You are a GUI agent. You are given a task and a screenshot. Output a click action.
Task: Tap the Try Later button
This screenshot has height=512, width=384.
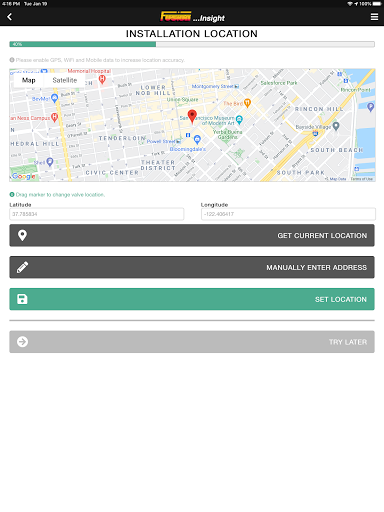[192, 342]
